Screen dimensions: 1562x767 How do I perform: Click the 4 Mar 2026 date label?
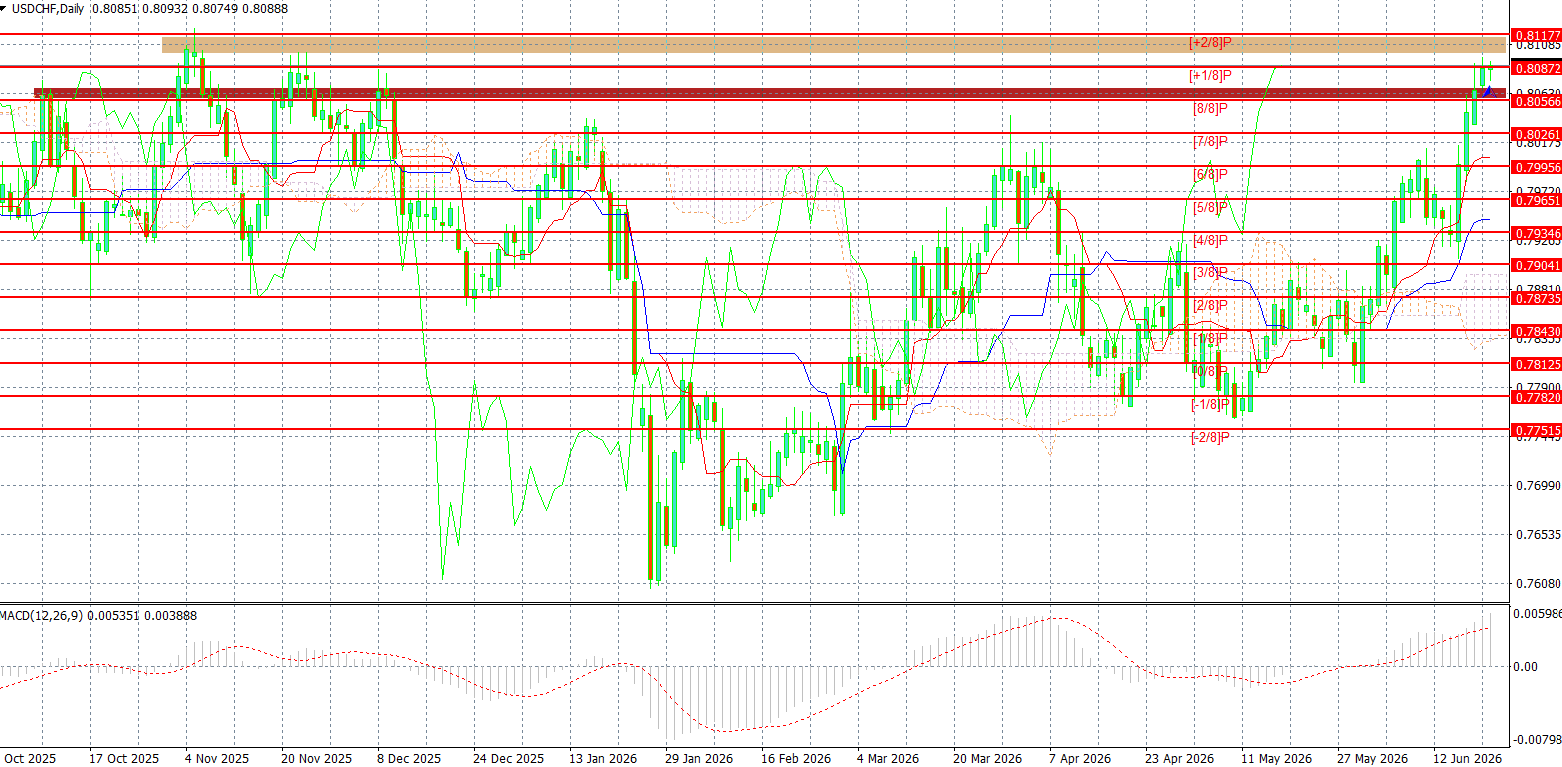coord(889,759)
